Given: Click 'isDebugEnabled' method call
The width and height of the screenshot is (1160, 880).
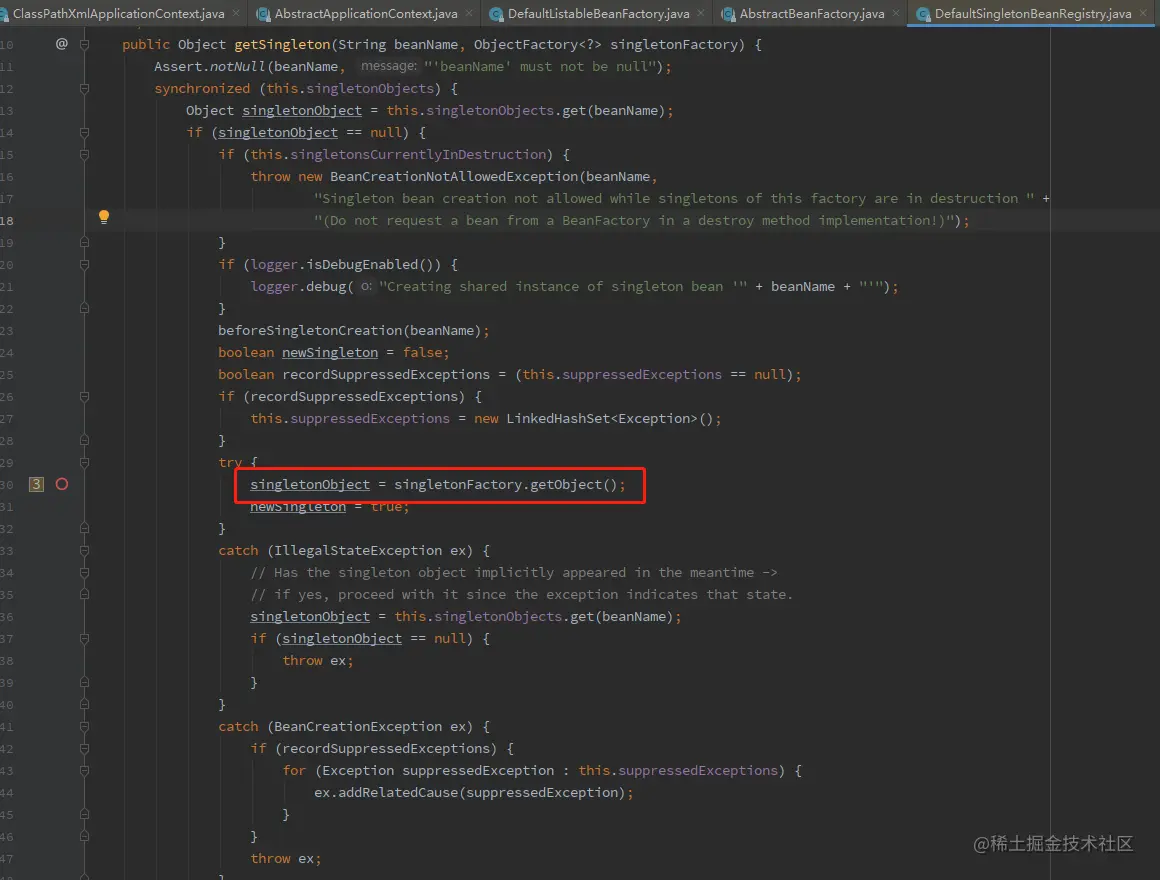Looking at the screenshot, I should click(362, 265).
